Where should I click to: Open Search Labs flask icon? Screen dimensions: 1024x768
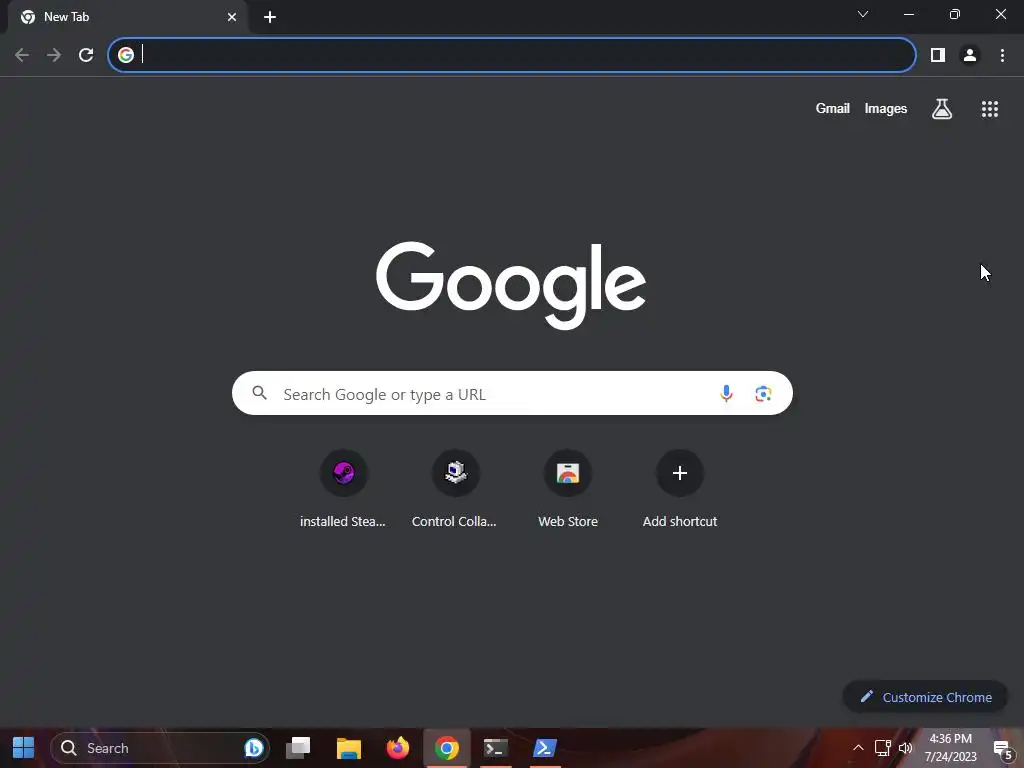click(942, 108)
